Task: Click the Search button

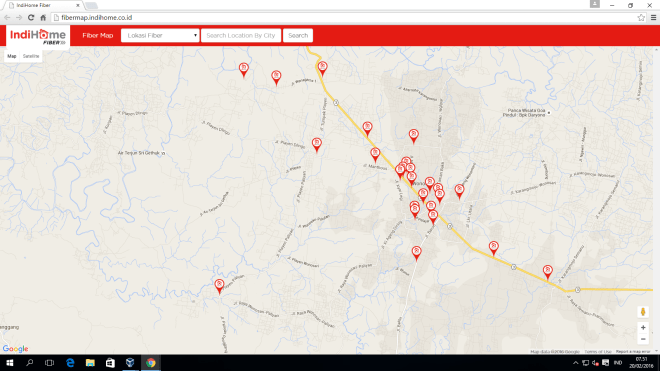Action: [298, 35]
